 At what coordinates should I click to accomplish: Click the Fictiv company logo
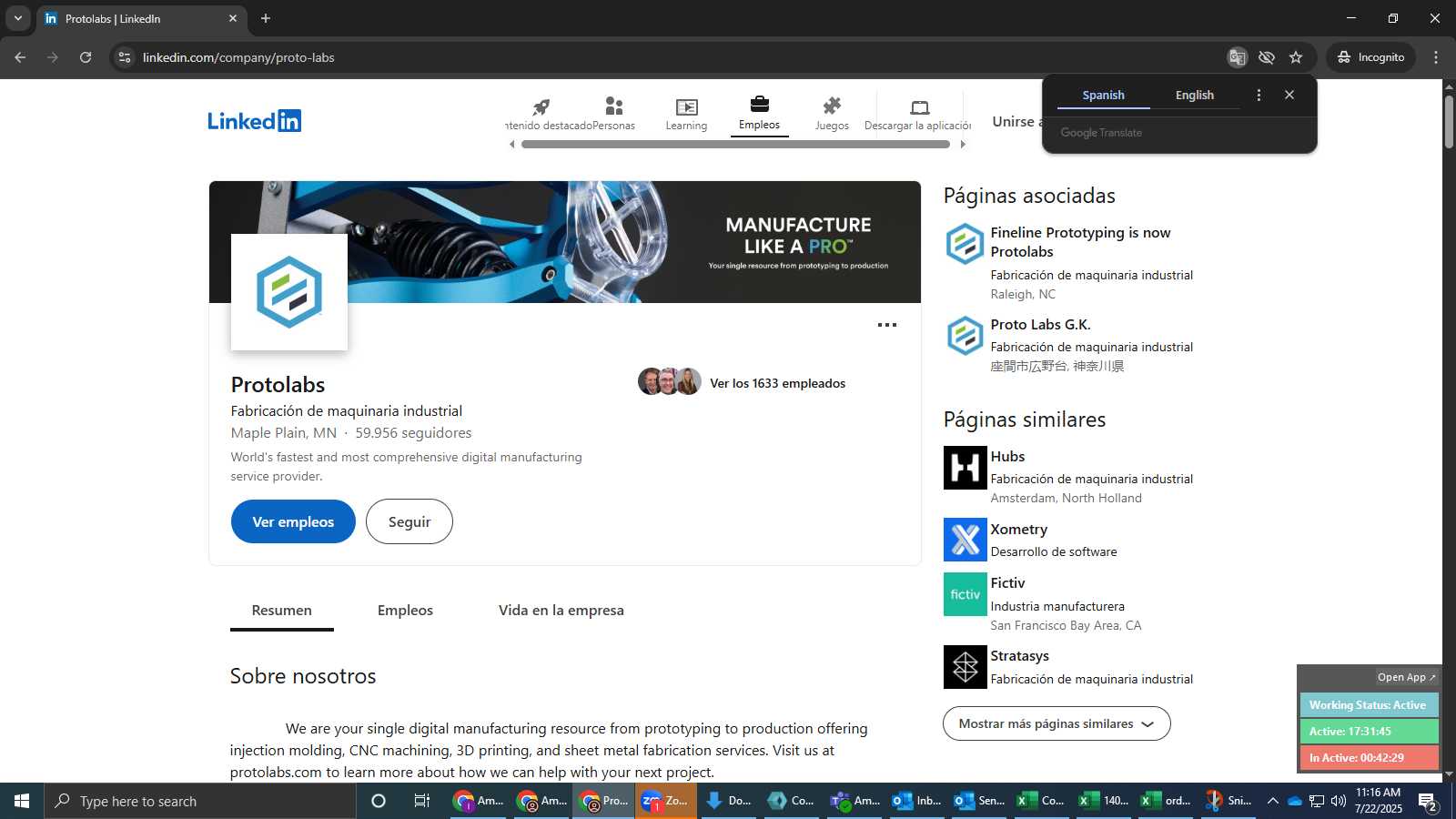click(965, 594)
